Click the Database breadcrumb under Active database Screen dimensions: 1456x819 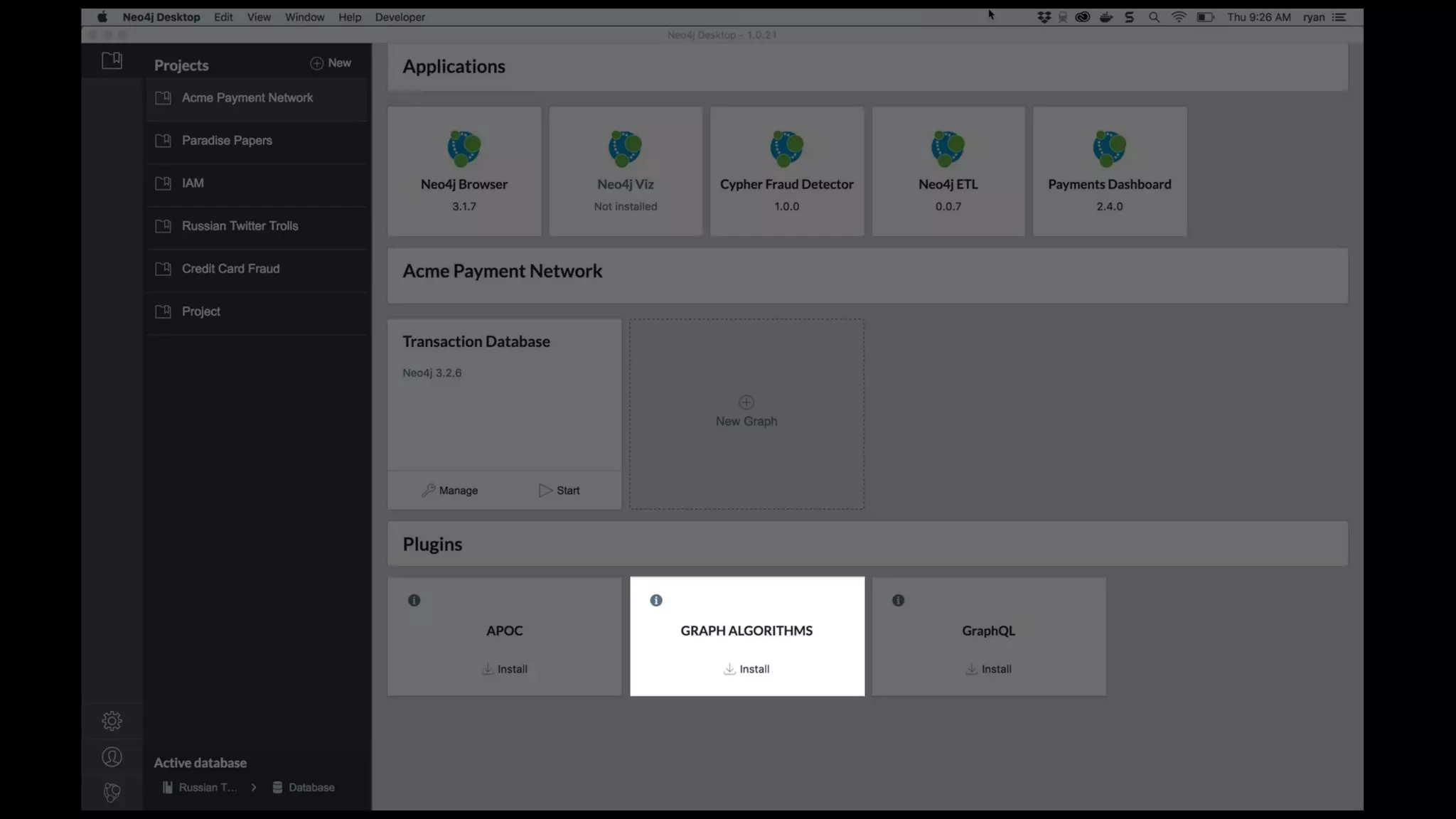coord(304,788)
